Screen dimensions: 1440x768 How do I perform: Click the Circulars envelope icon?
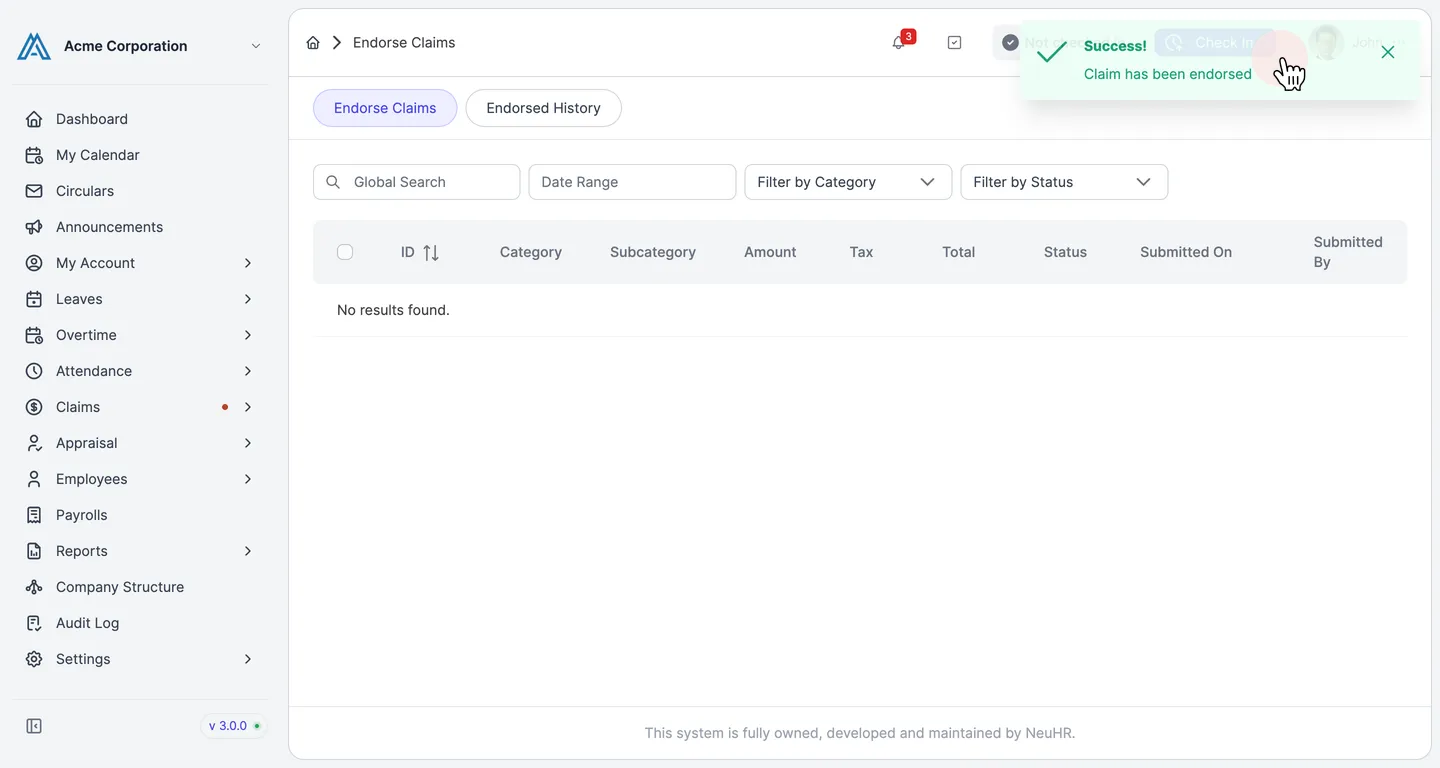34,191
